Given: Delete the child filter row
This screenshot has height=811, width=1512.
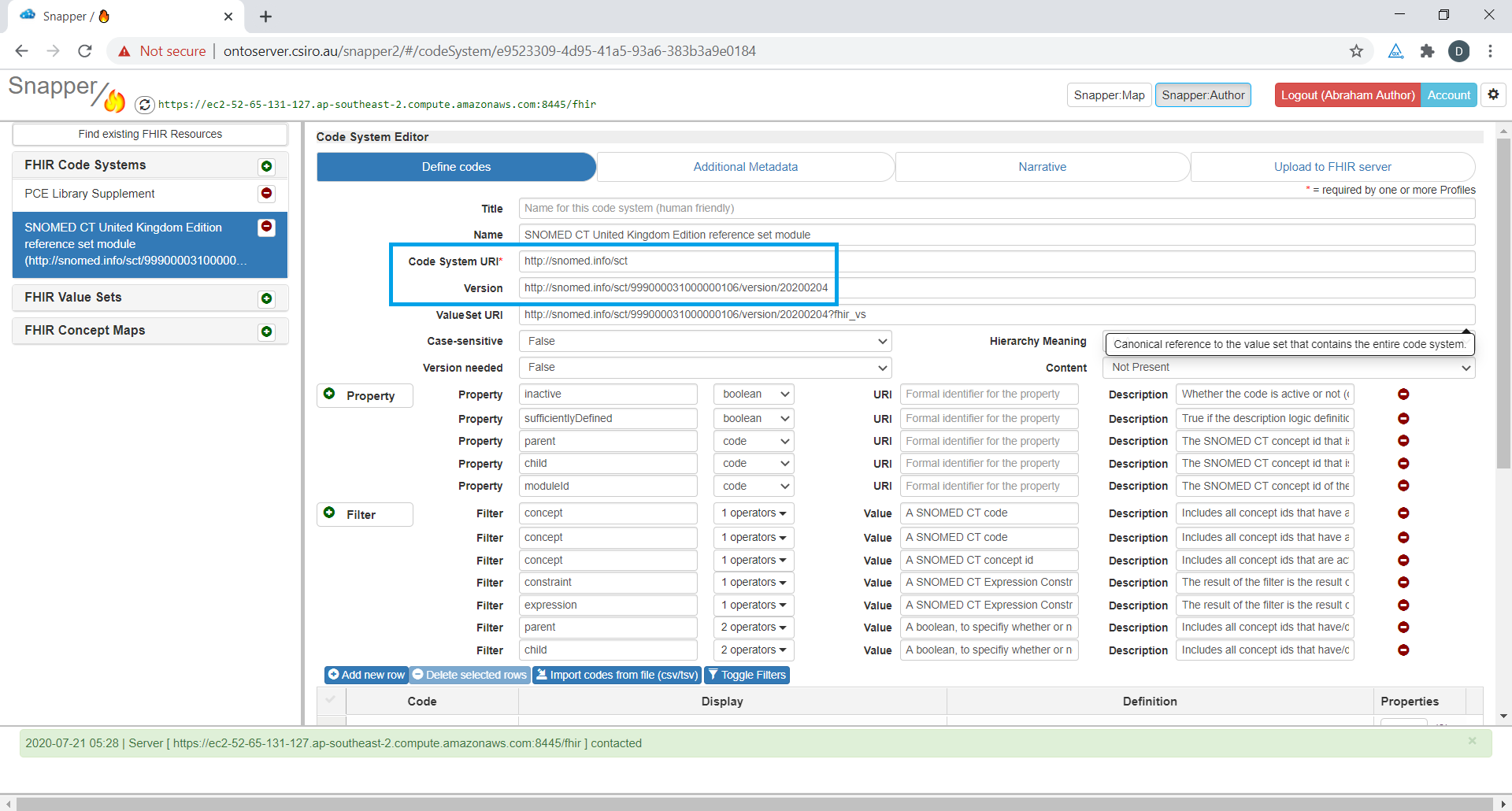Looking at the screenshot, I should coord(1403,650).
